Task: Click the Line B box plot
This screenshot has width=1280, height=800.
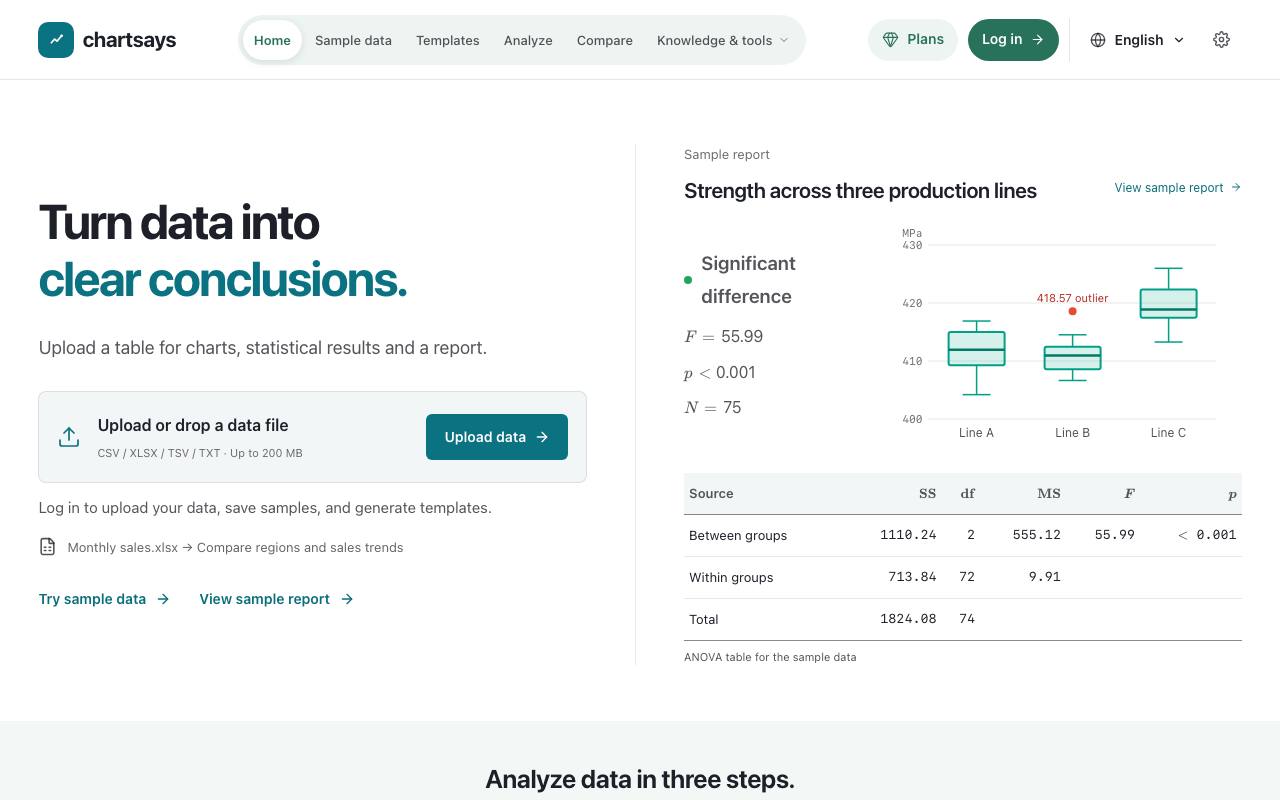Action: [1072, 357]
